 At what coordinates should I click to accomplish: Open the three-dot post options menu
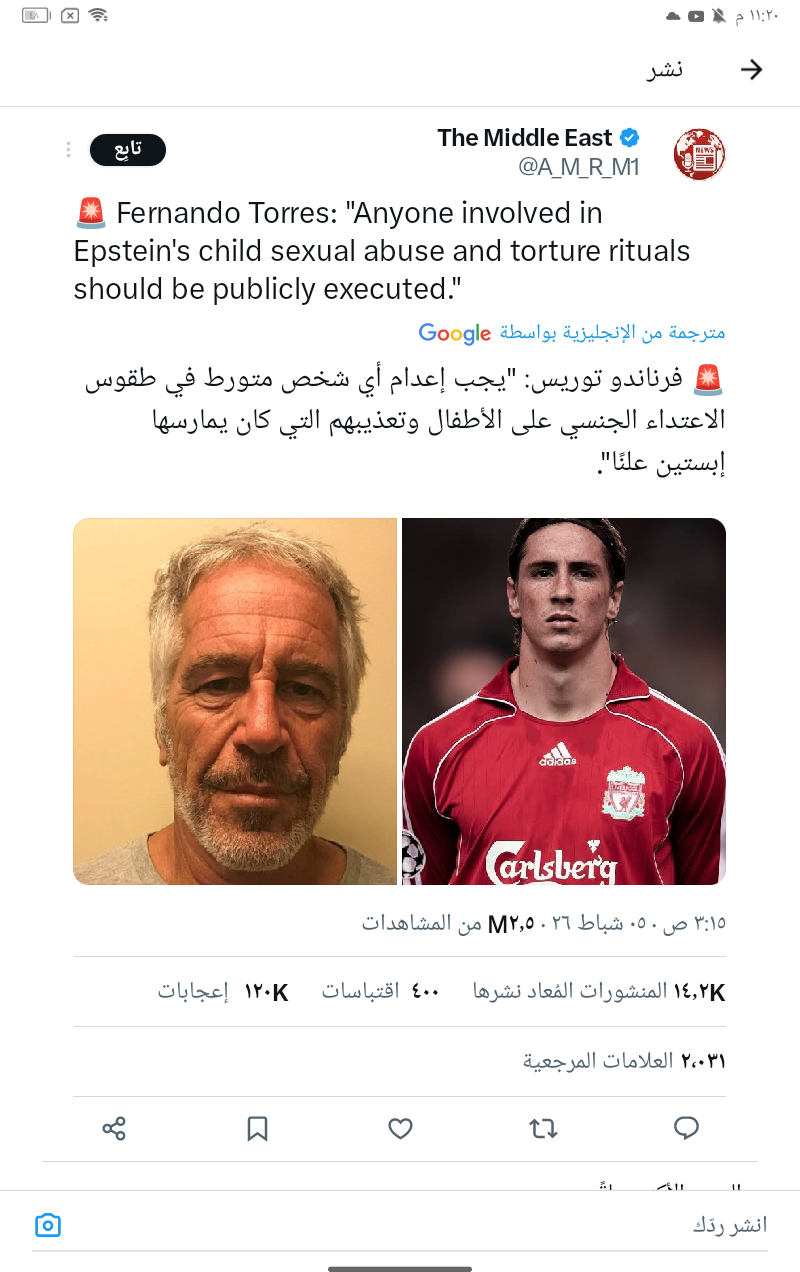68,150
